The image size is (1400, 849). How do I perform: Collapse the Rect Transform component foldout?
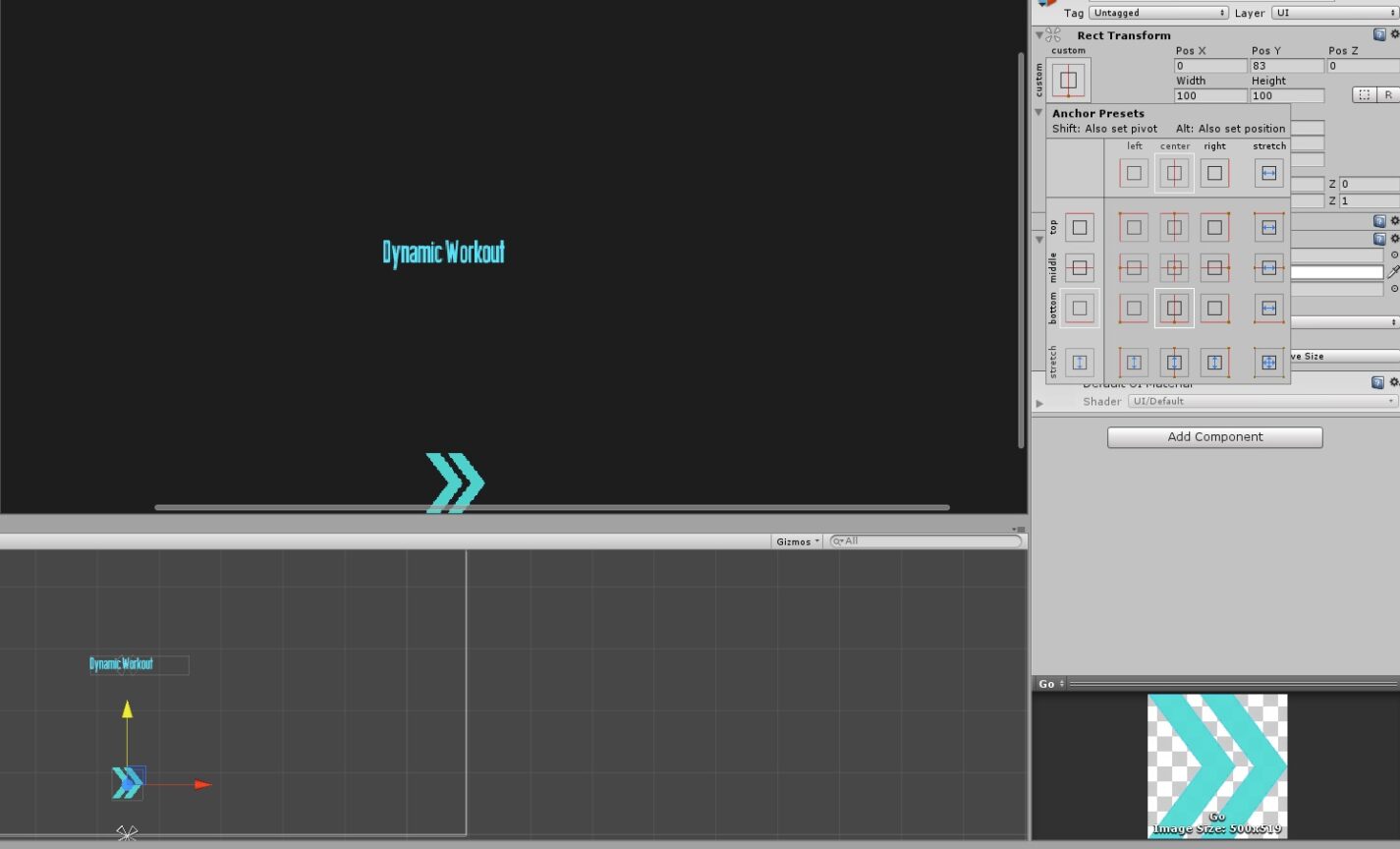(x=1039, y=35)
